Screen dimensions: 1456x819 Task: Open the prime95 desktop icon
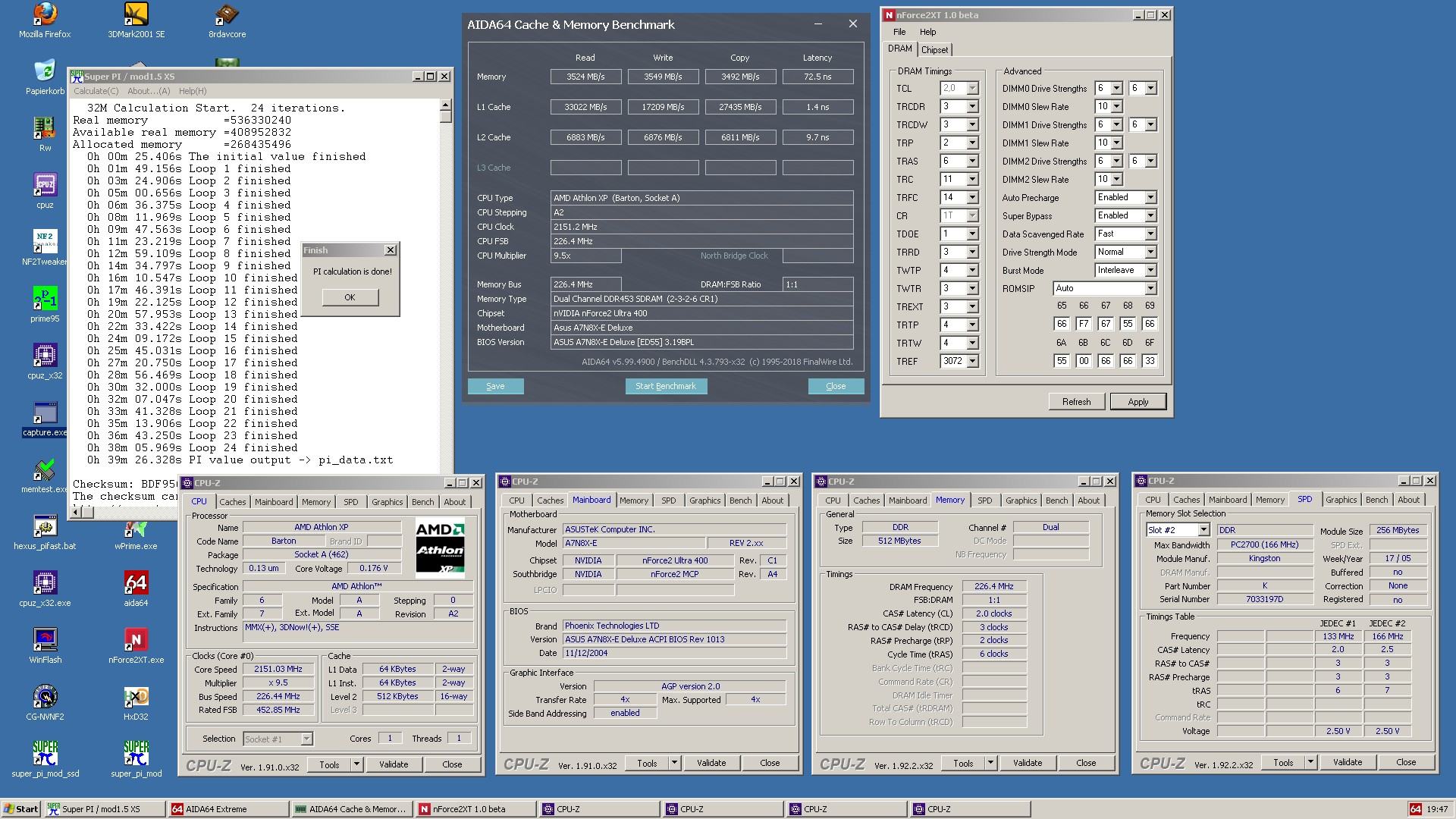(x=45, y=304)
